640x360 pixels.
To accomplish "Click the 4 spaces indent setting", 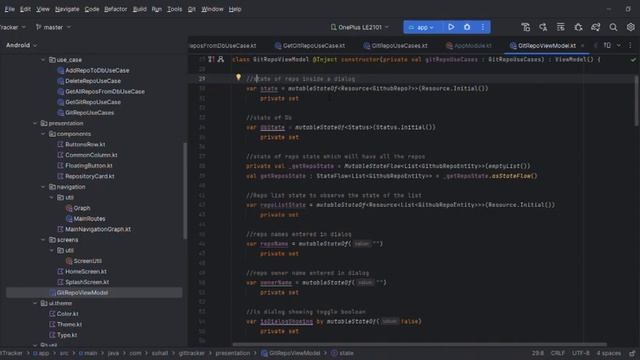I will click(609, 353).
